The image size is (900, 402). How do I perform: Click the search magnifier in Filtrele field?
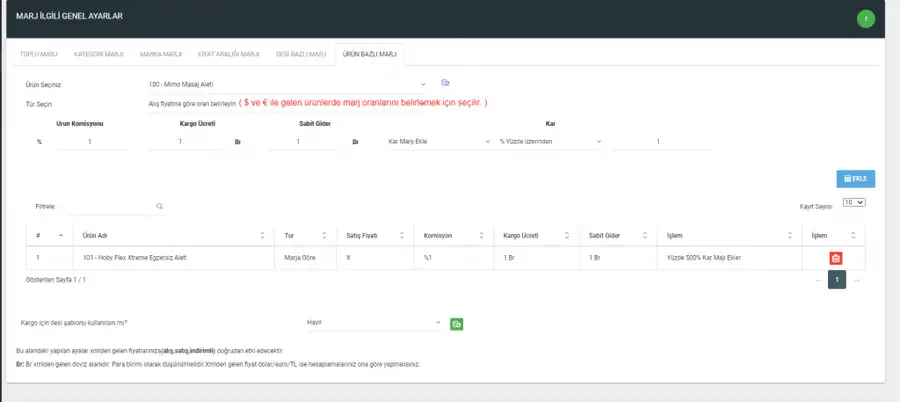click(x=159, y=206)
